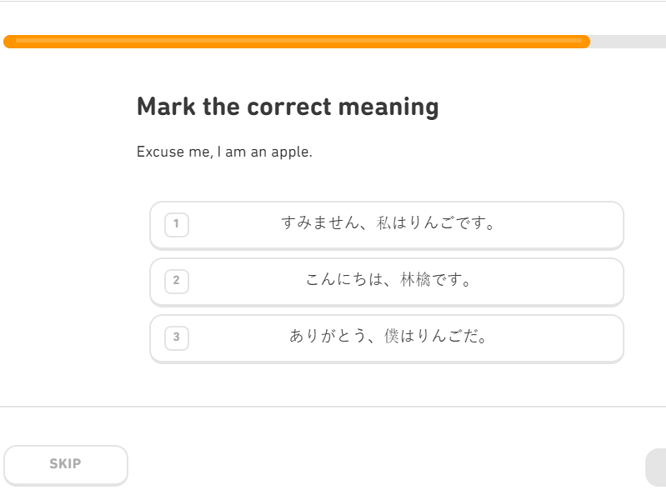Click the number 2 shortcut badge
Image resolution: width=666 pixels, height=500 pixels.
(x=176, y=281)
